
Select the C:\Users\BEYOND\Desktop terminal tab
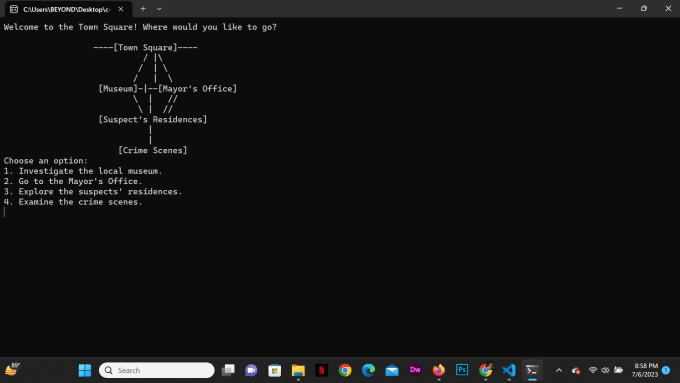pyautogui.click(x=66, y=9)
